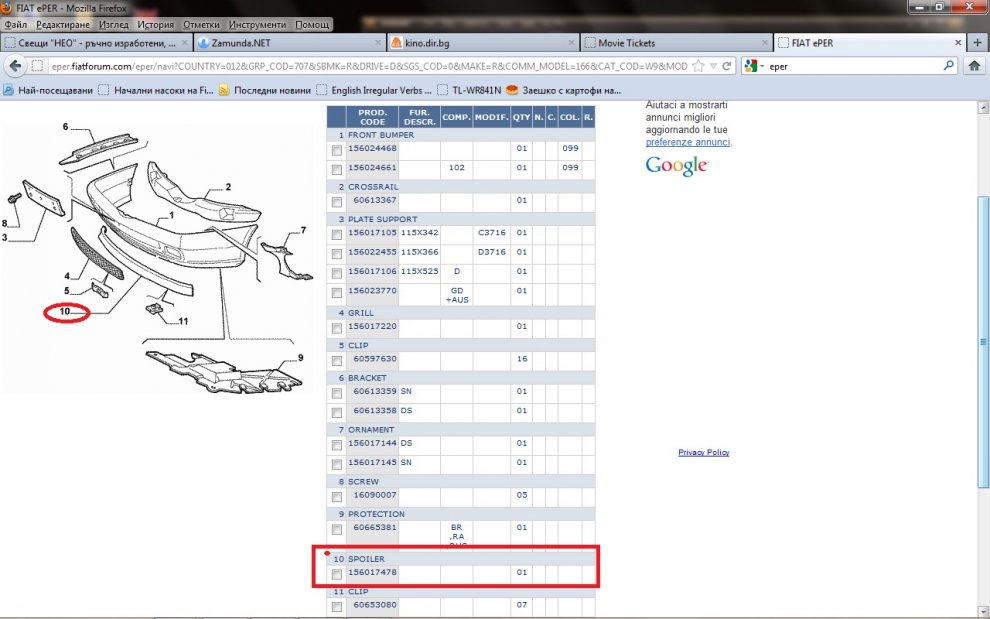This screenshot has height=619, width=990.
Task: Open the 'Отметки' bookmarks menu
Action: tap(203, 24)
